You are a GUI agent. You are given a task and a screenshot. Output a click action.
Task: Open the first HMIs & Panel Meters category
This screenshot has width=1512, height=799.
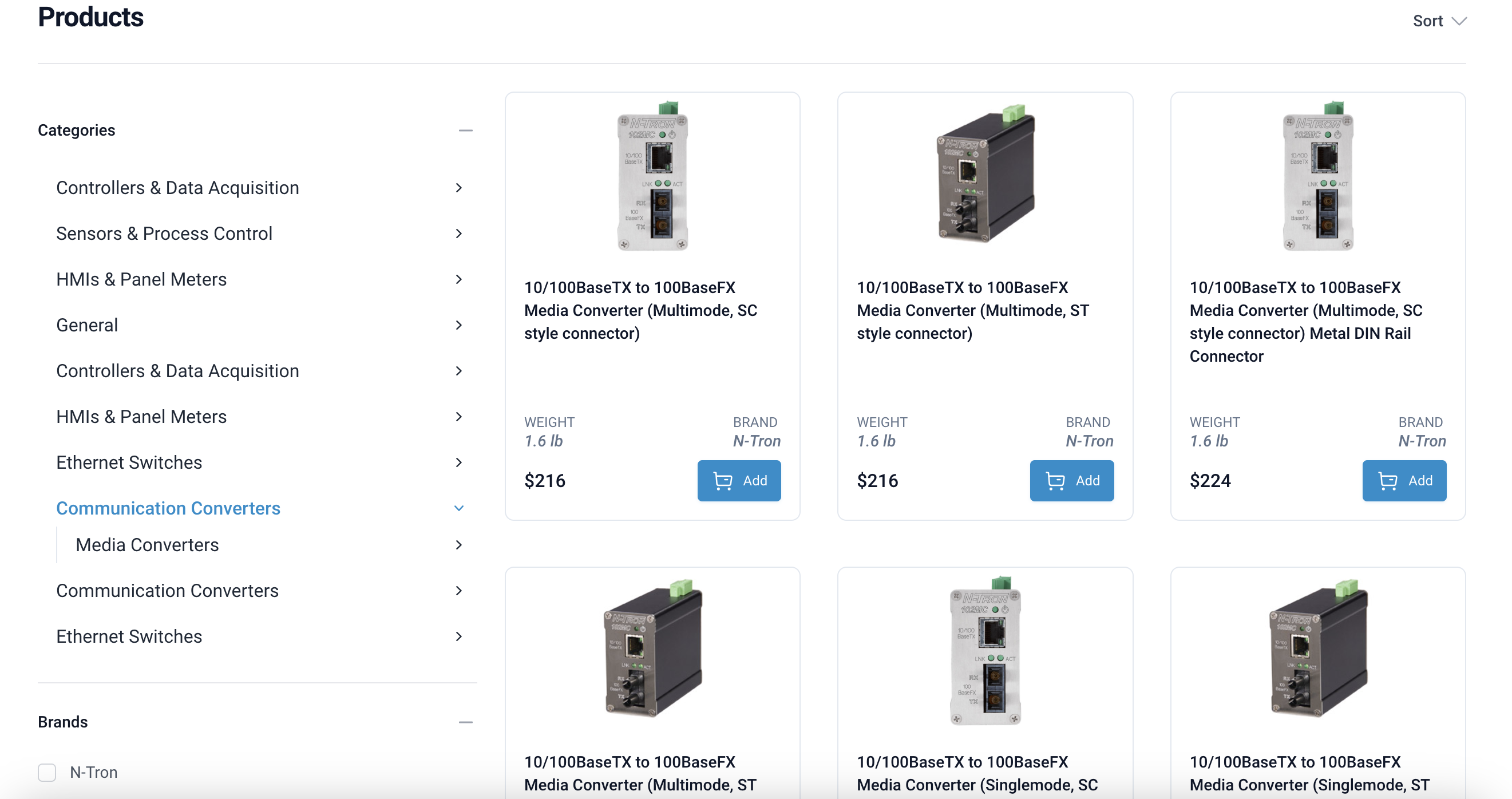pyautogui.click(x=141, y=279)
